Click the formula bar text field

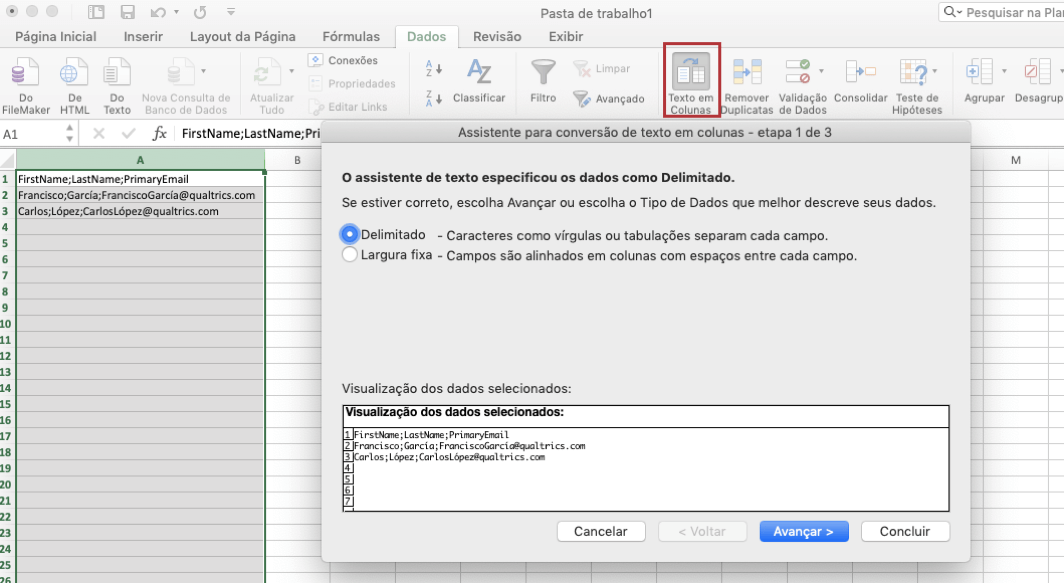tap(250, 134)
